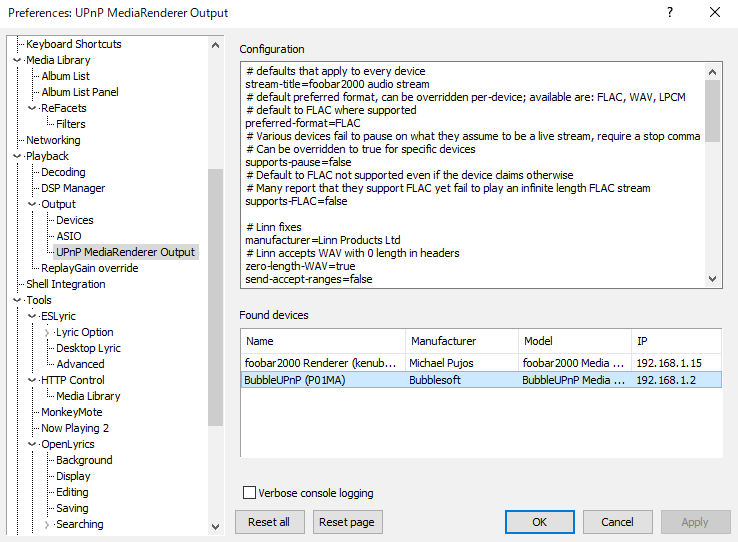Image resolution: width=738 pixels, height=542 pixels.
Task: Select UPnP MediaRenderer Output tree item
Action: click(x=125, y=252)
